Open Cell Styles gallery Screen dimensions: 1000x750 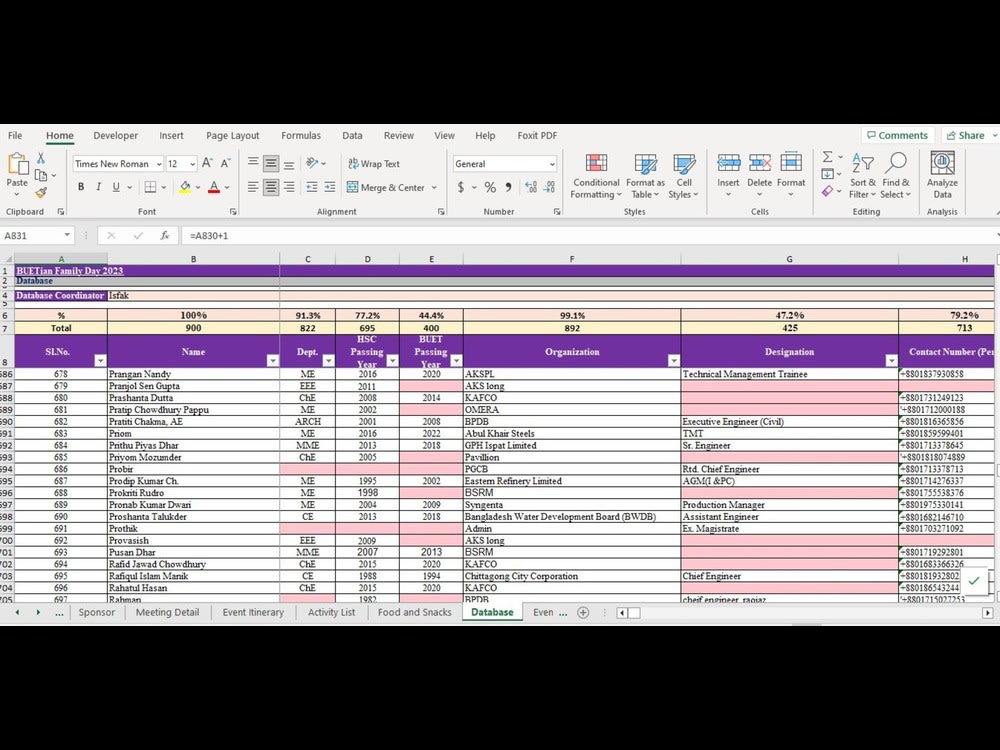pos(684,176)
